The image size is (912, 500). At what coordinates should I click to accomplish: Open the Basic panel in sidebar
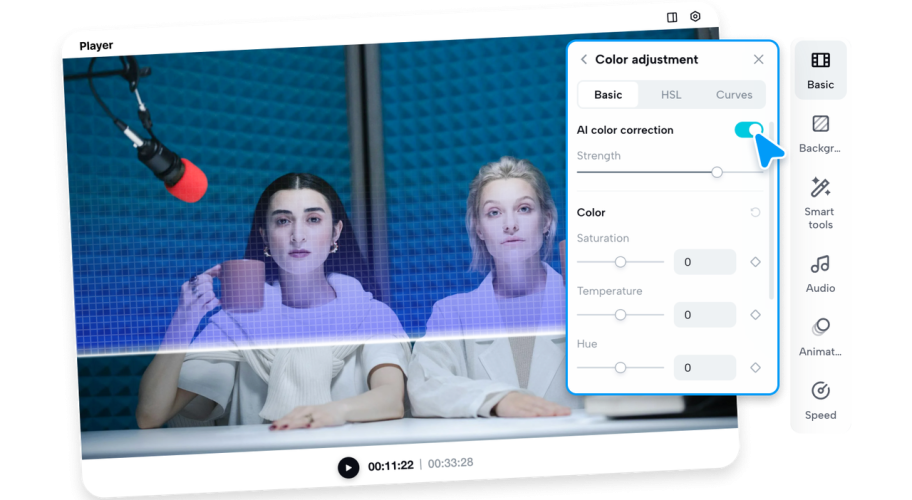pyautogui.click(x=820, y=70)
